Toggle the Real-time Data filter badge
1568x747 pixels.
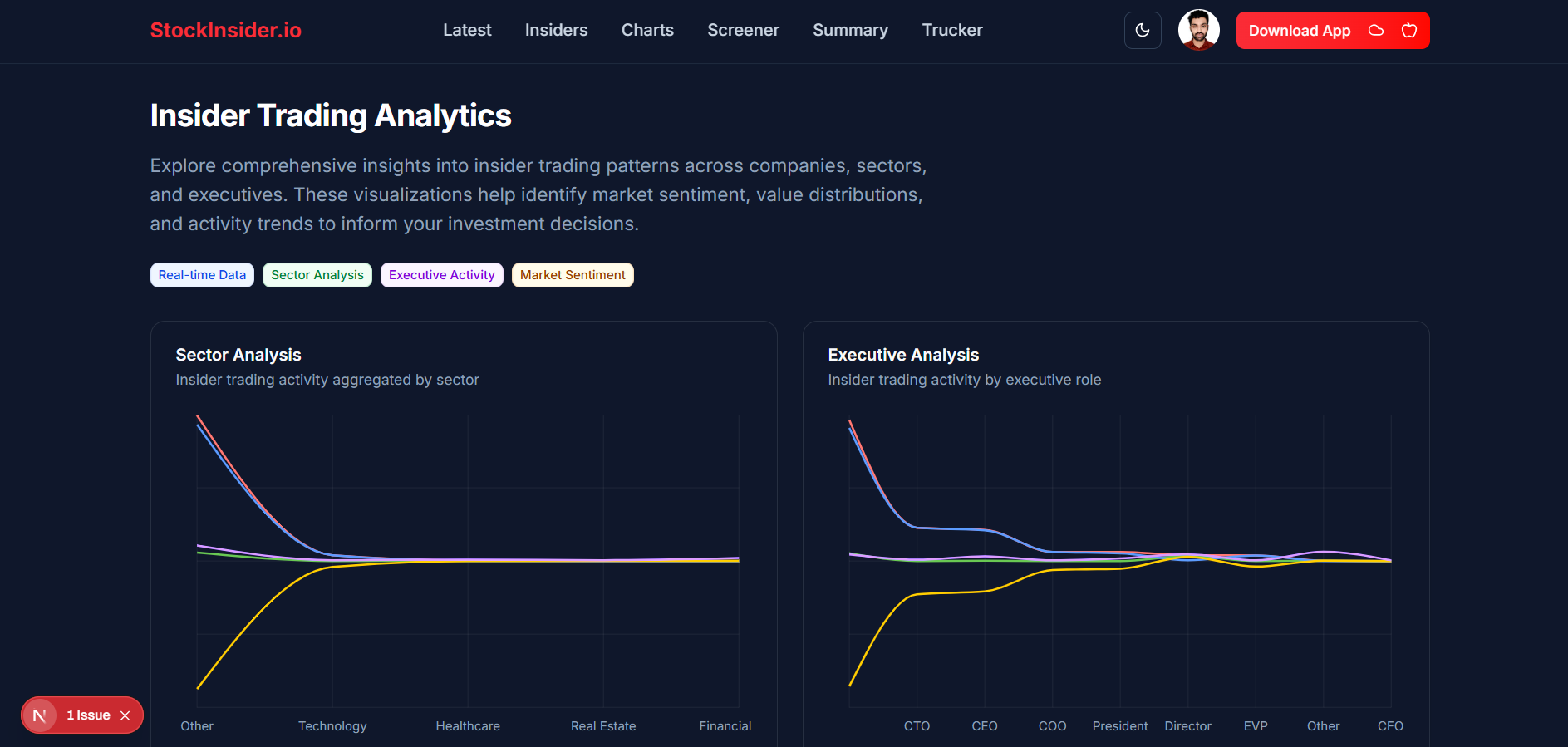click(202, 274)
